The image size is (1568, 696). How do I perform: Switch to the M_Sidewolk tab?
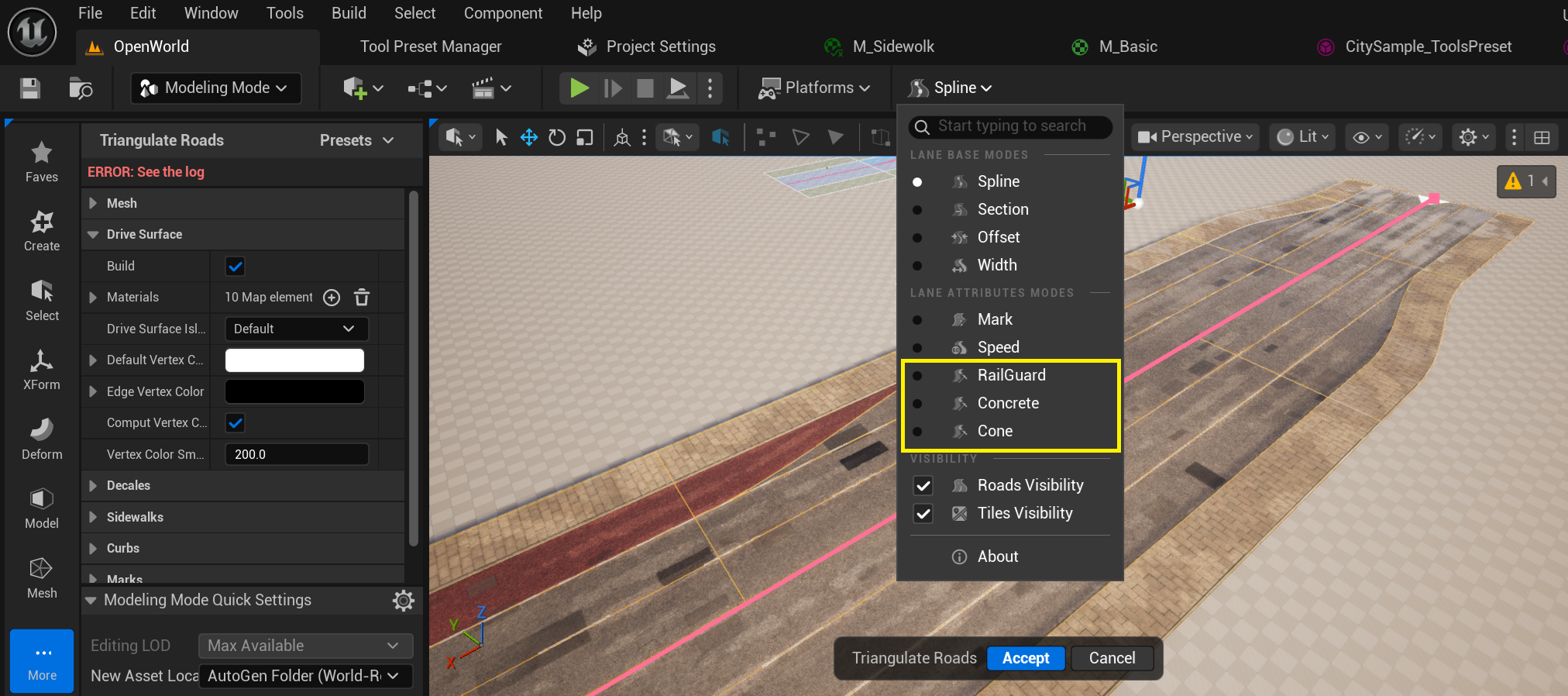(x=880, y=47)
